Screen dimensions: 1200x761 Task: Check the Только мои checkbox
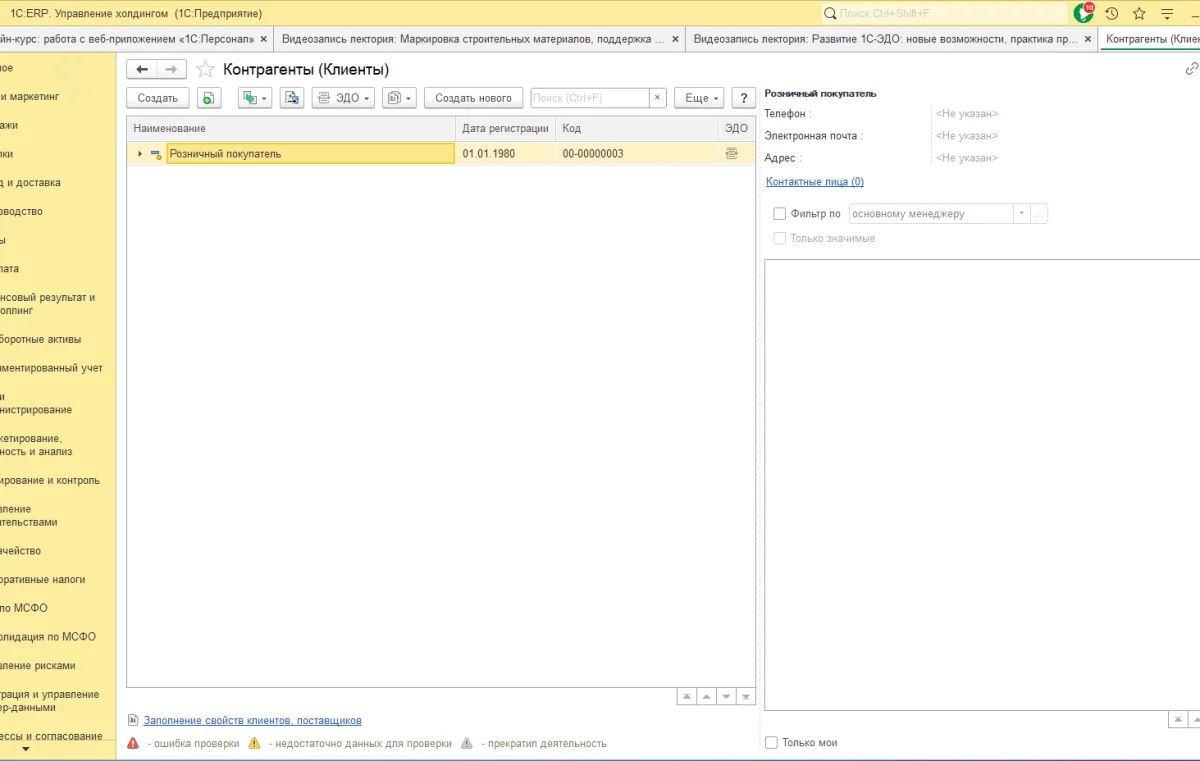771,743
